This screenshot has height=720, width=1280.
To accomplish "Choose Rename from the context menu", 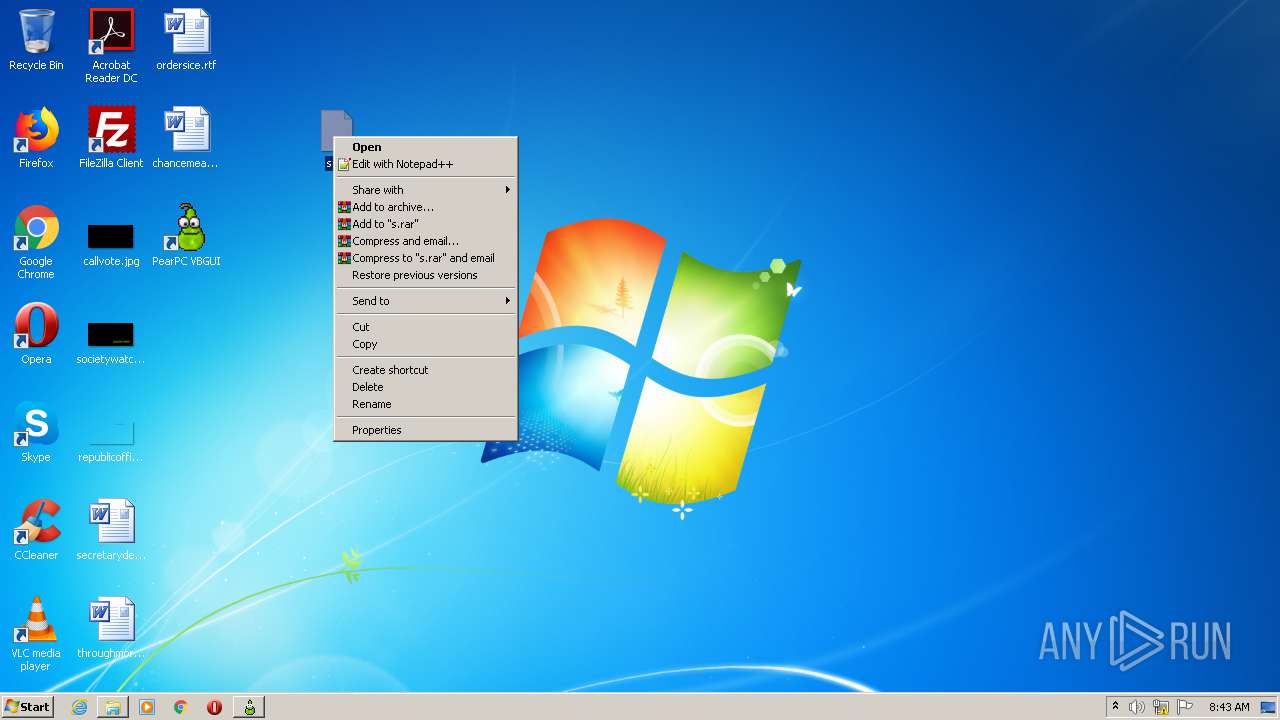I will [x=425, y=404].
